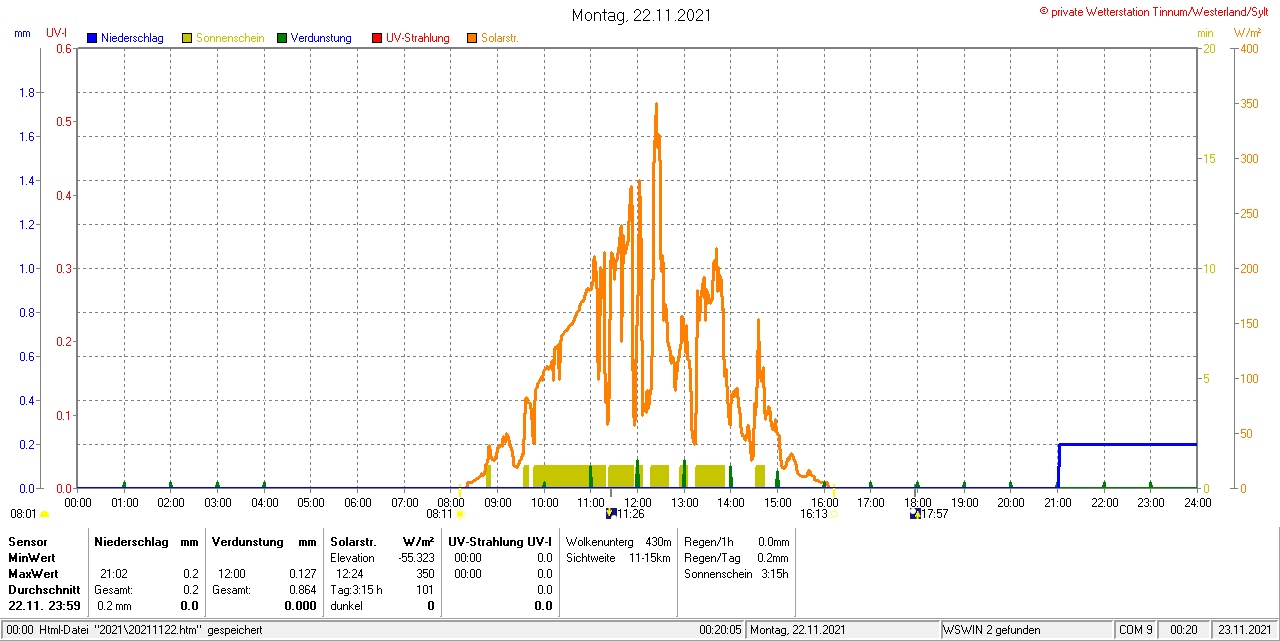Click the moon icon beside 17:57

coord(914,514)
